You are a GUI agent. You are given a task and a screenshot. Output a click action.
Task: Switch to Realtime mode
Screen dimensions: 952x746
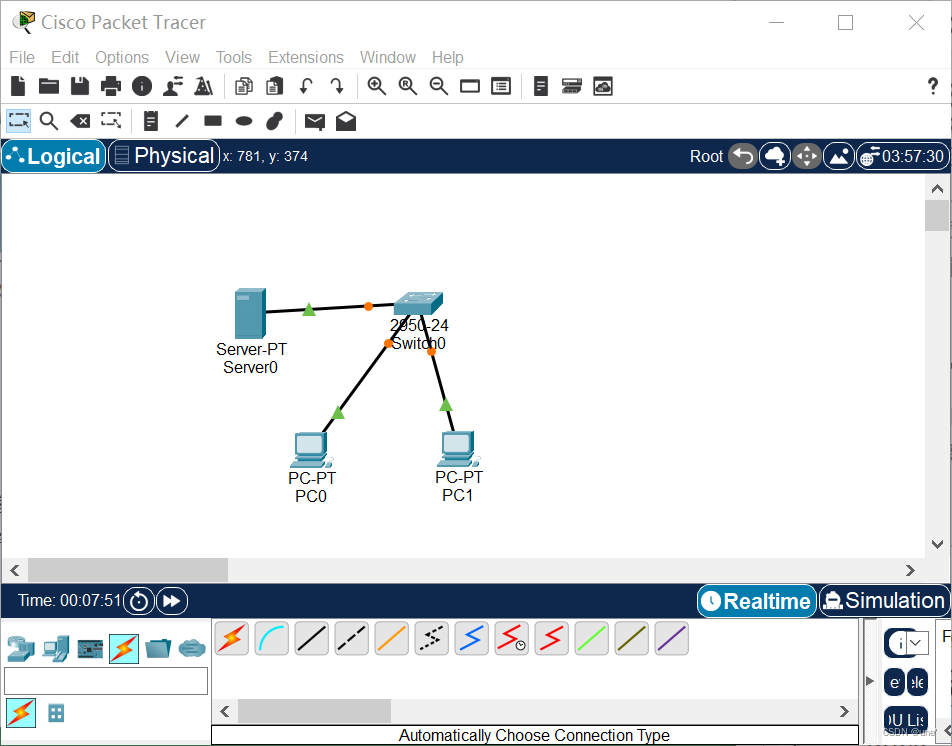tap(756, 601)
